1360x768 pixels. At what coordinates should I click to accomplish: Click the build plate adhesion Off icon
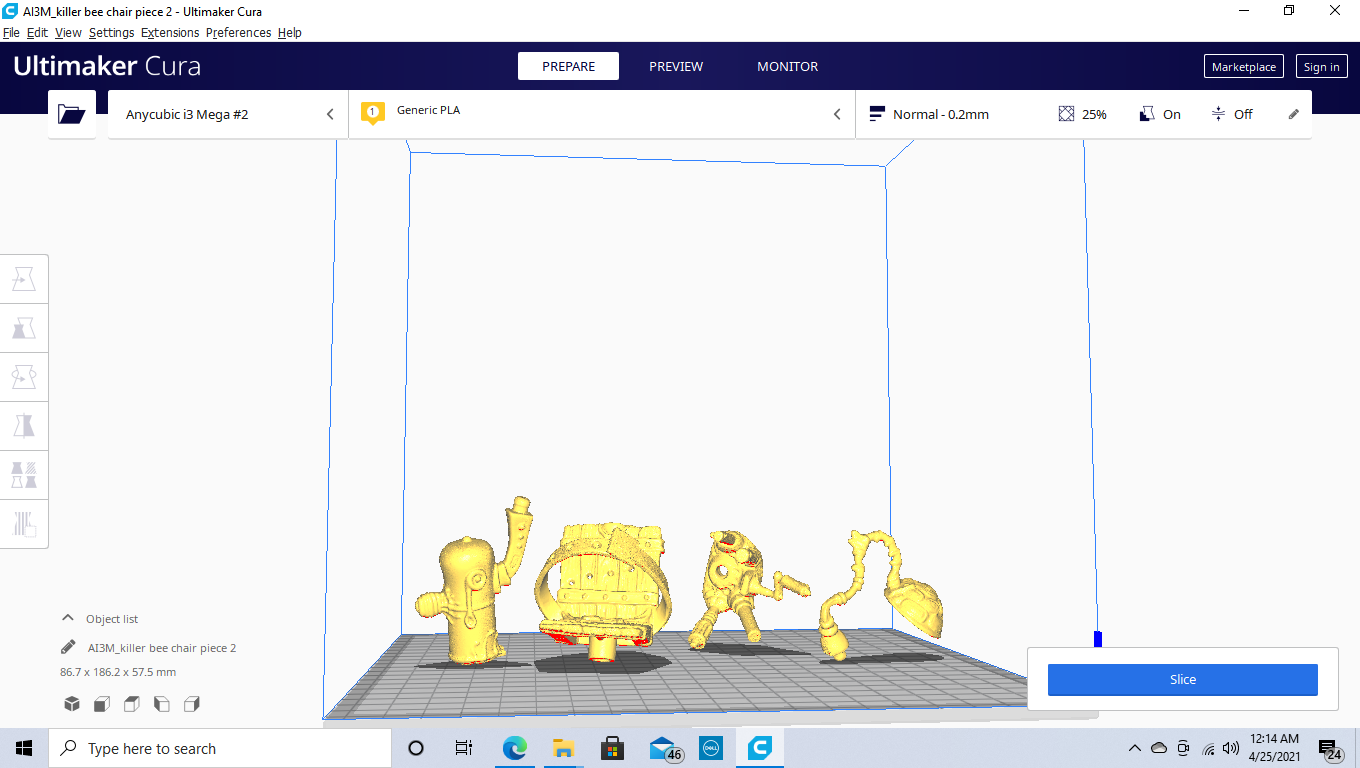pyautogui.click(x=1218, y=114)
